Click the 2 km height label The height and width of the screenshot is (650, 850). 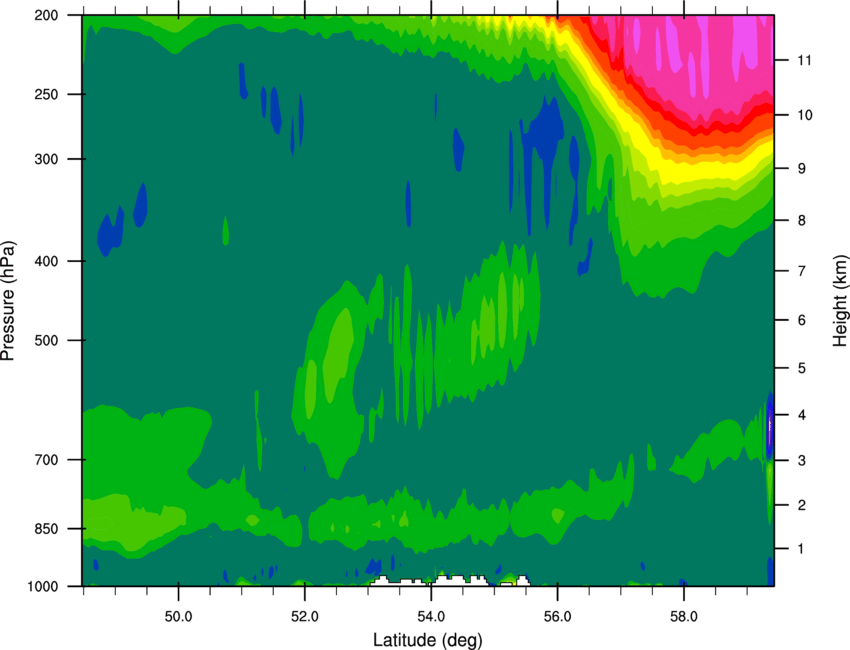pyautogui.click(x=802, y=505)
